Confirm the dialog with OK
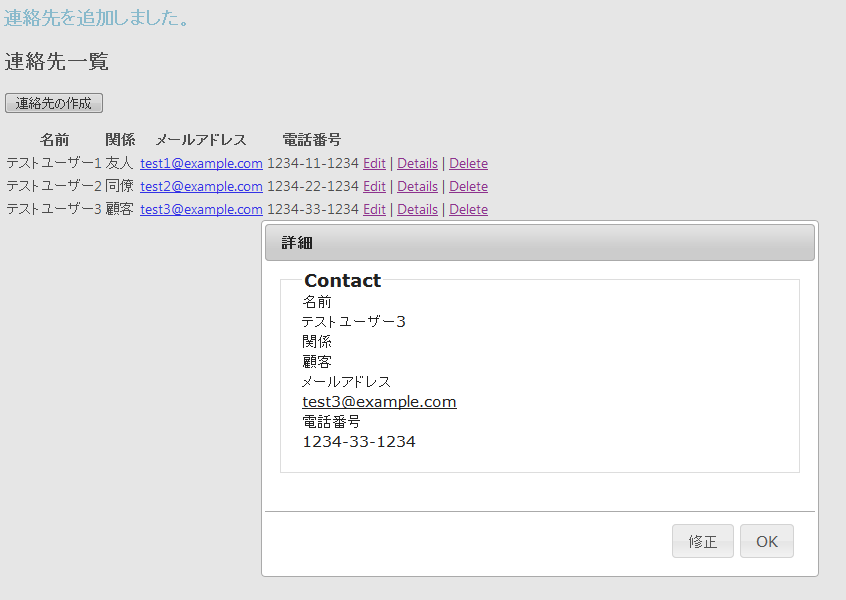This screenshot has width=846, height=600. (x=767, y=541)
